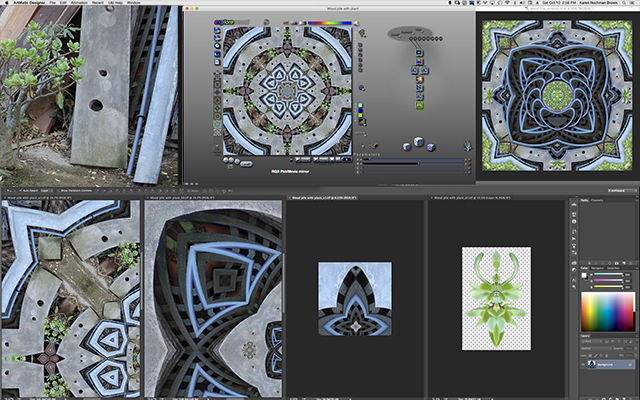Click the white dice randomize icon in ArtMatic
The height and width of the screenshot is (400, 640).
click(419, 143)
